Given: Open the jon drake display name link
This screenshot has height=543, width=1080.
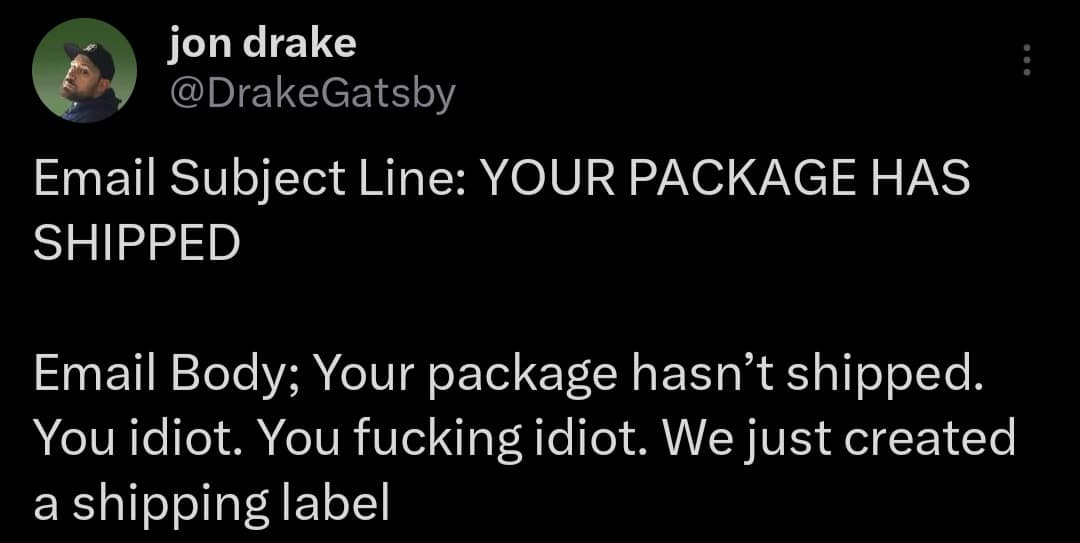Looking at the screenshot, I should (x=262, y=42).
